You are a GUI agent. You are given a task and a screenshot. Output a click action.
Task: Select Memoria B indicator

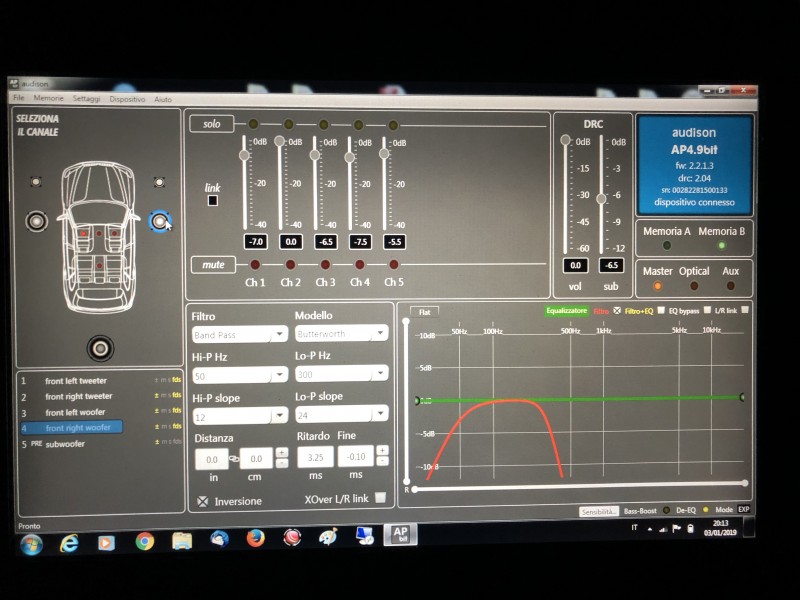[x=721, y=245]
